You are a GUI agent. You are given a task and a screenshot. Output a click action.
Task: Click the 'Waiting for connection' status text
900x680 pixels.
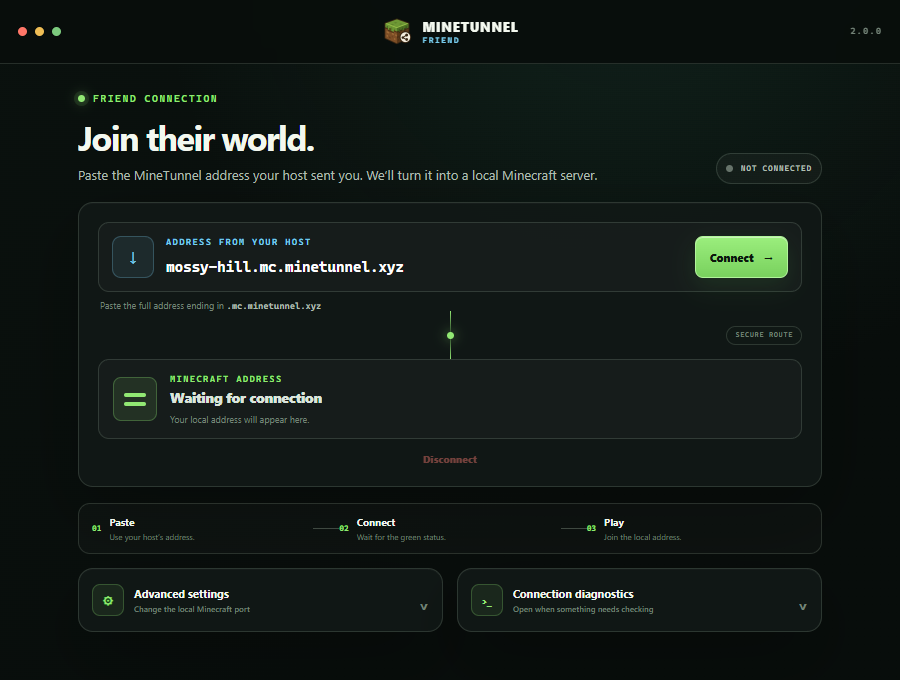(x=246, y=398)
